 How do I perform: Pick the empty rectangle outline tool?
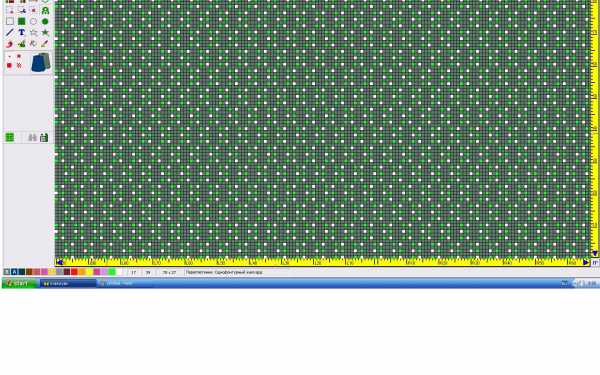tap(10, 21)
